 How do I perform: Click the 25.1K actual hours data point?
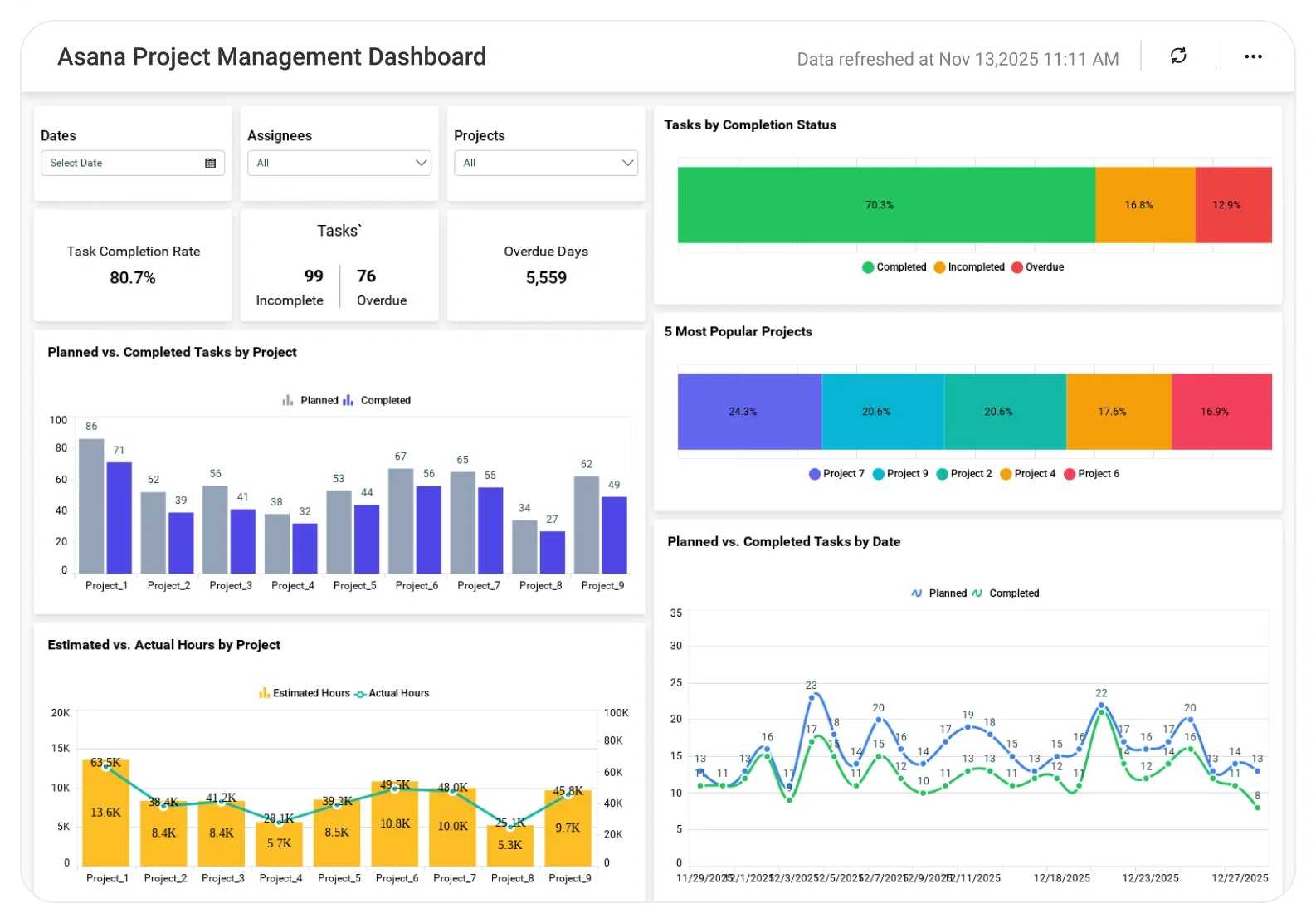(x=510, y=828)
